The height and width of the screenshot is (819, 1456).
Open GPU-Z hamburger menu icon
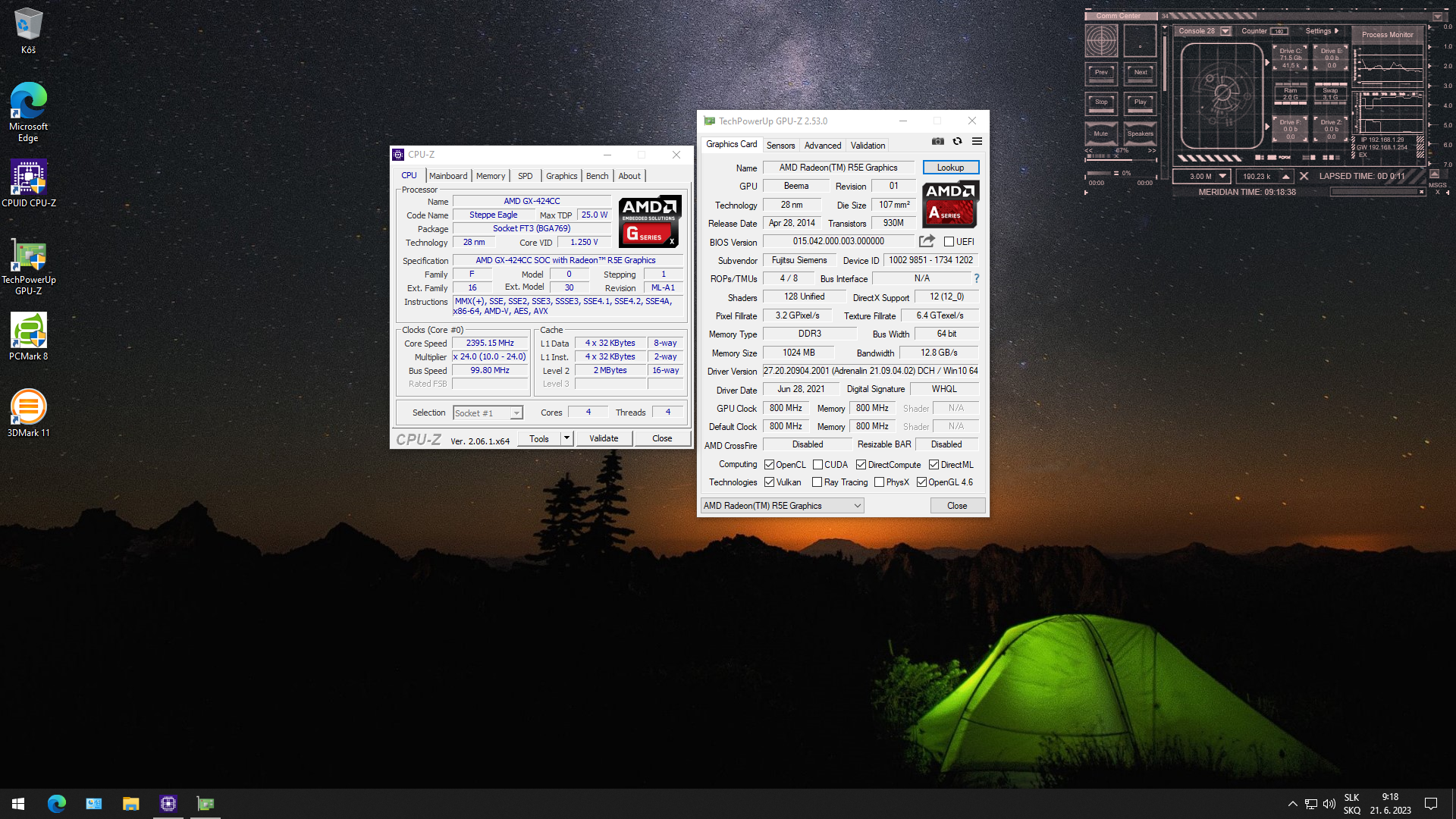point(977,141)
